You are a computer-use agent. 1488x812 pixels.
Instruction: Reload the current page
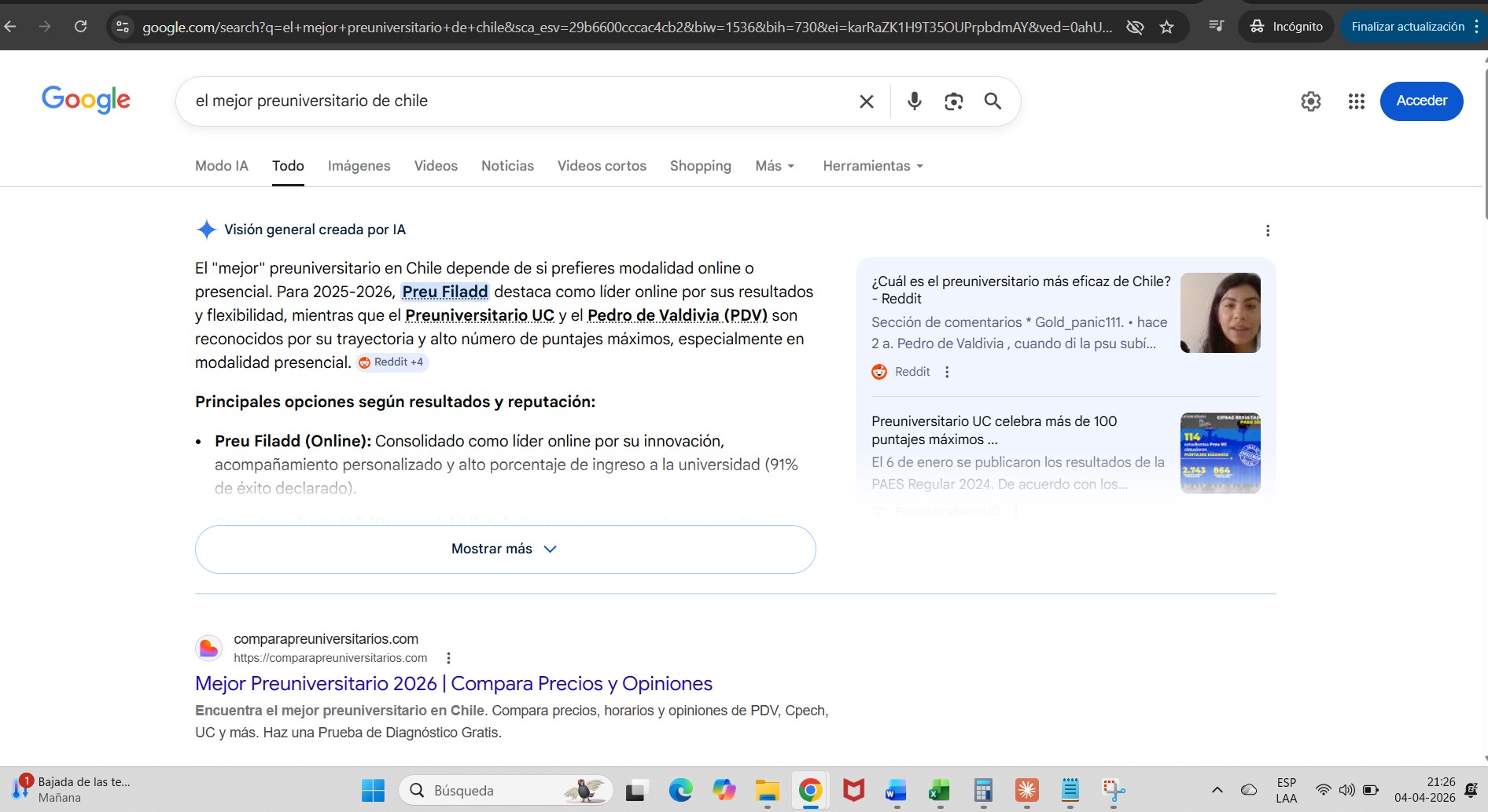pyautogui.click(x=80, y=27)
